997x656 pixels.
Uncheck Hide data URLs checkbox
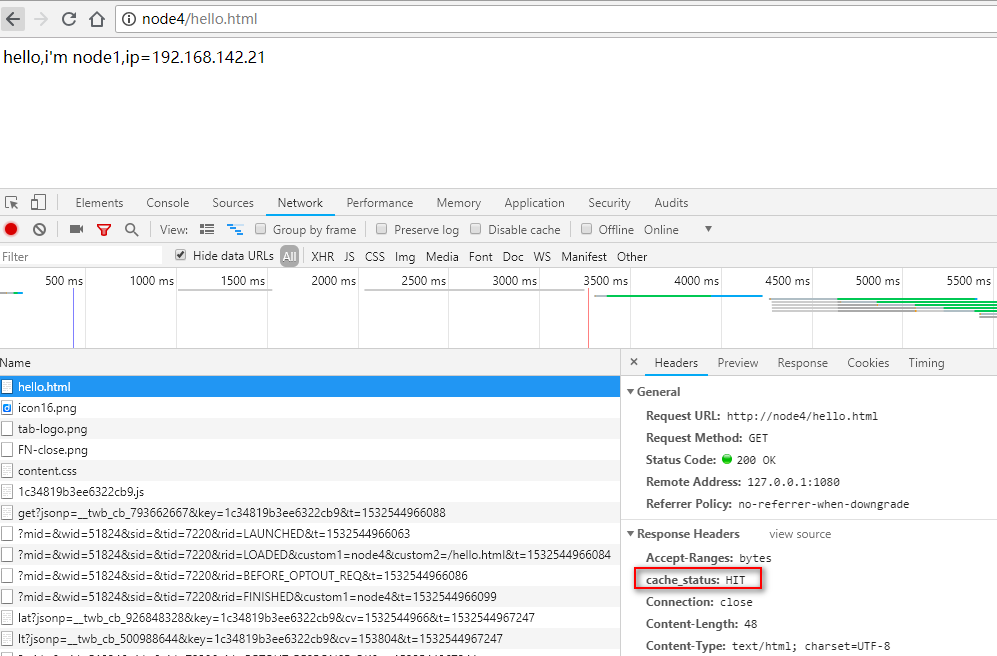[181, 255]
